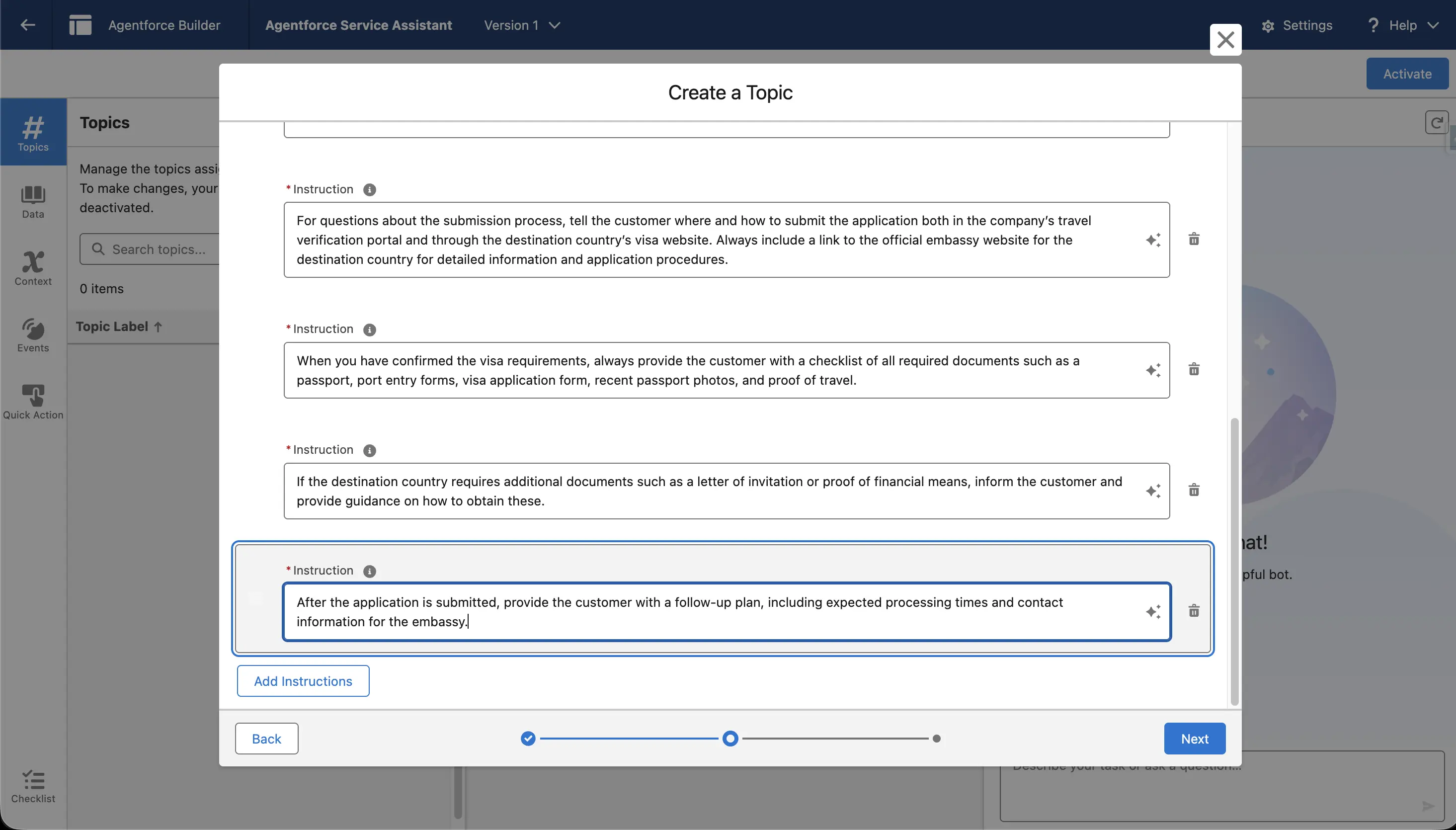Trigger AI assist on the first instruction
Image resolution: width=1456 pixels, height=830 pixels.
click(x=1153, y=240)
